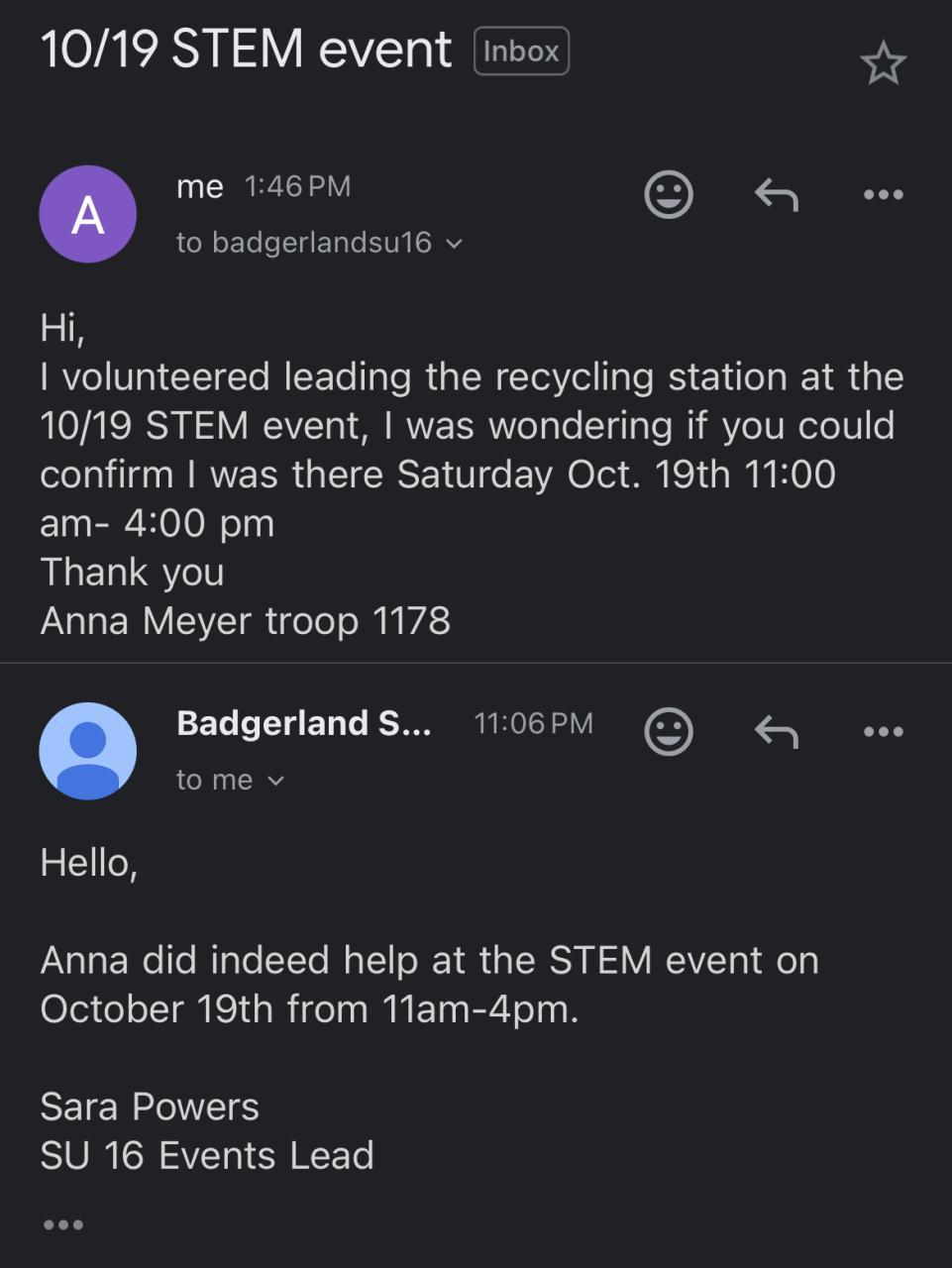Tap Sara Powers' confirmation message text
The image size is (952, 1268).
pos(429,984)
